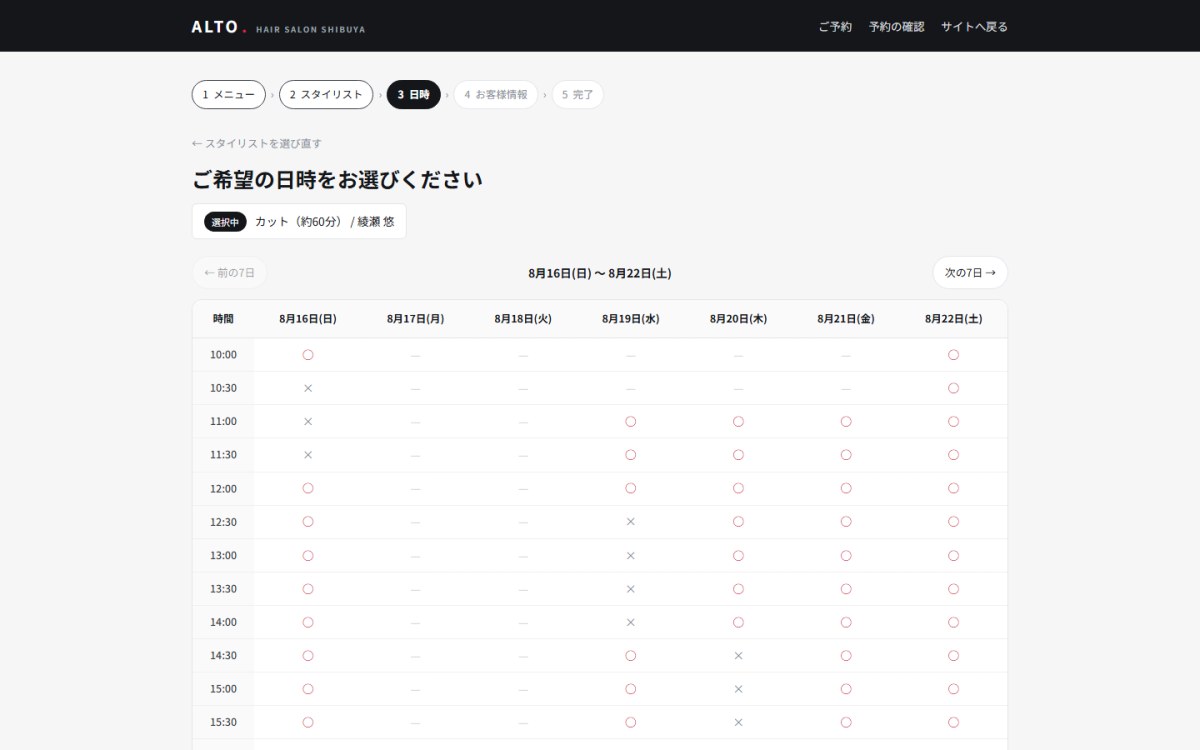Screen dimensions: 1200x750
Task: Click the 8月16日(日) column header
Action: tap(308, 319)
